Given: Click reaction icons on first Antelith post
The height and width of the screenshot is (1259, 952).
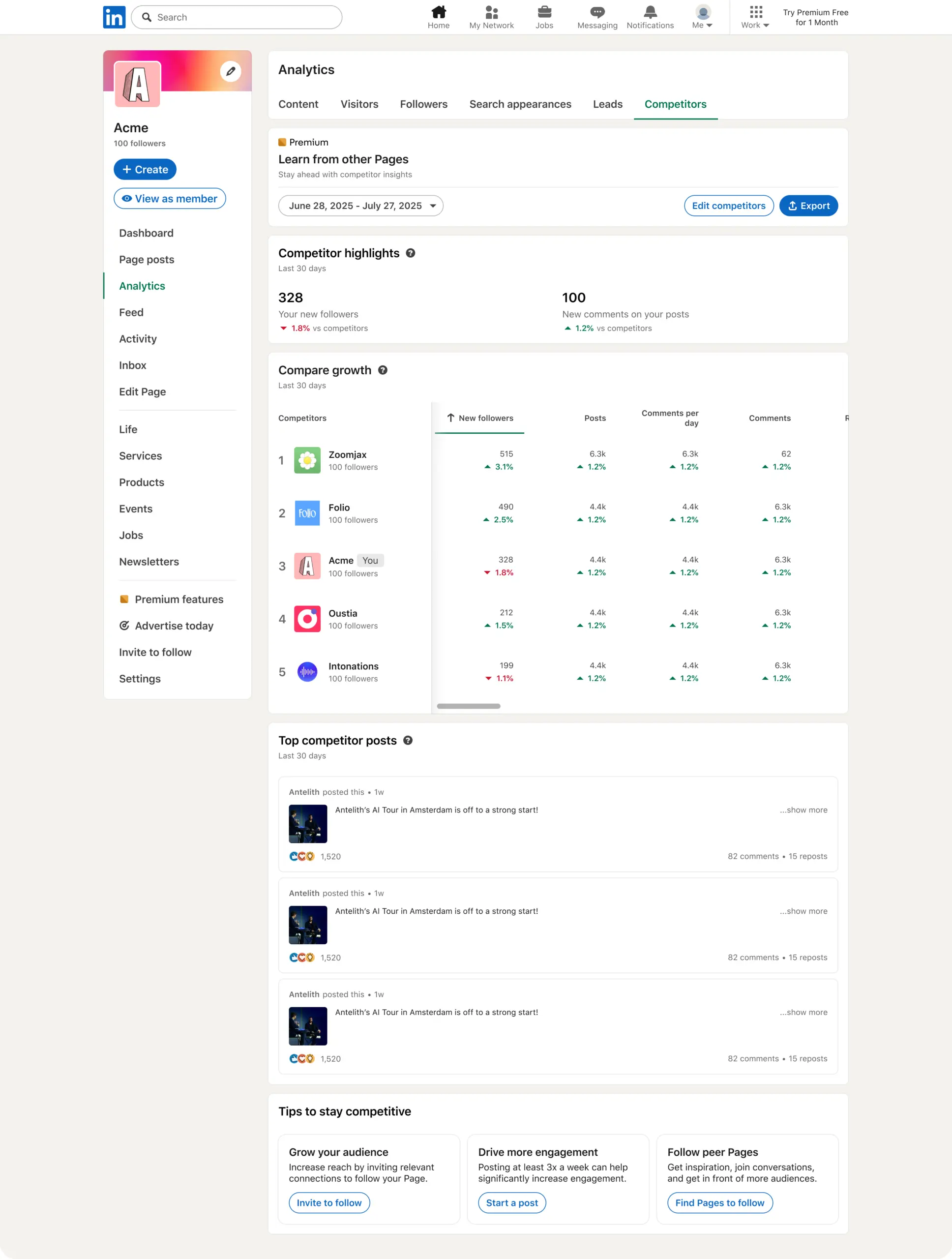Looking at the screenshot, I should coord(301,857).
